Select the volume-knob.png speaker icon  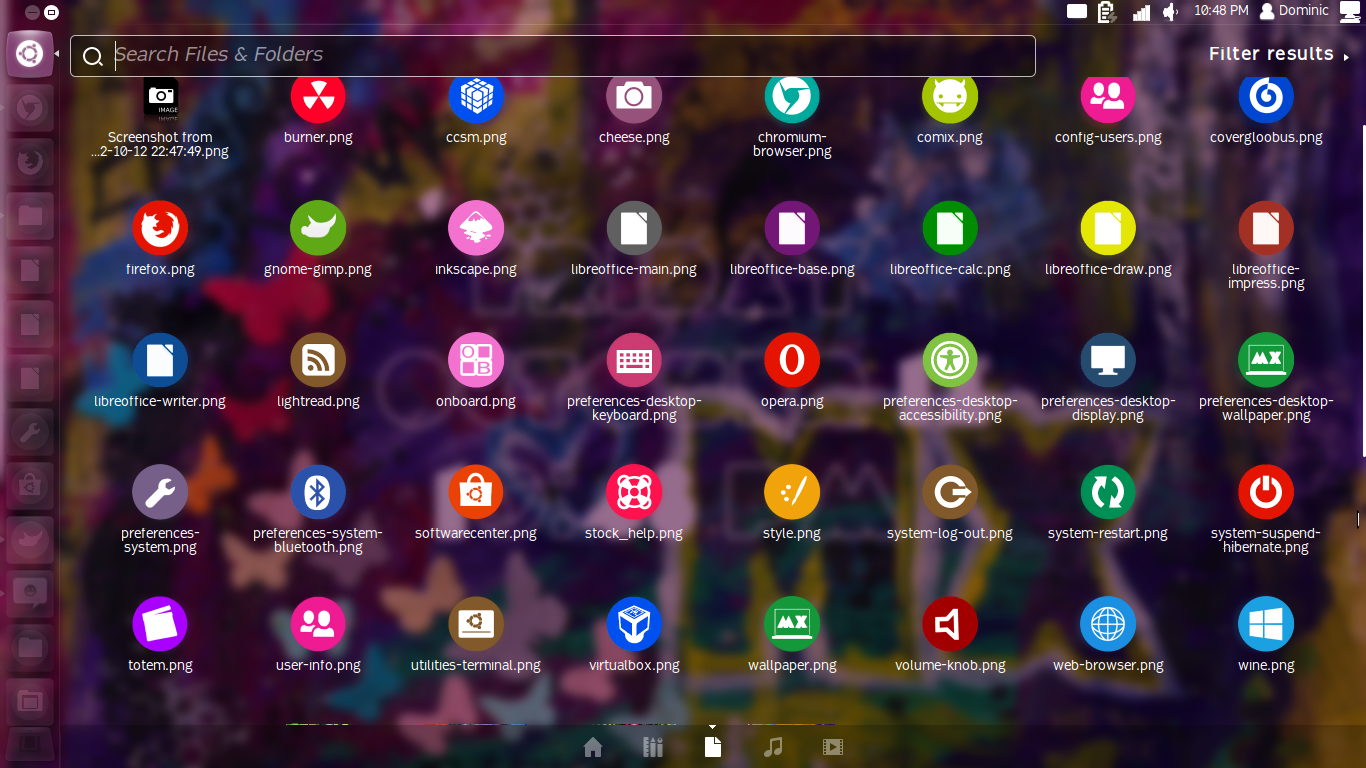tap(950, 624)
